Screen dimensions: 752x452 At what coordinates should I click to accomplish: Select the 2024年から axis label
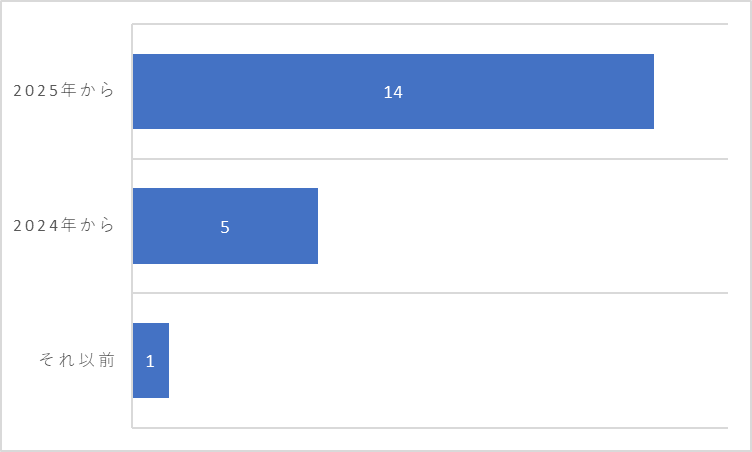(x=64, y=225)
